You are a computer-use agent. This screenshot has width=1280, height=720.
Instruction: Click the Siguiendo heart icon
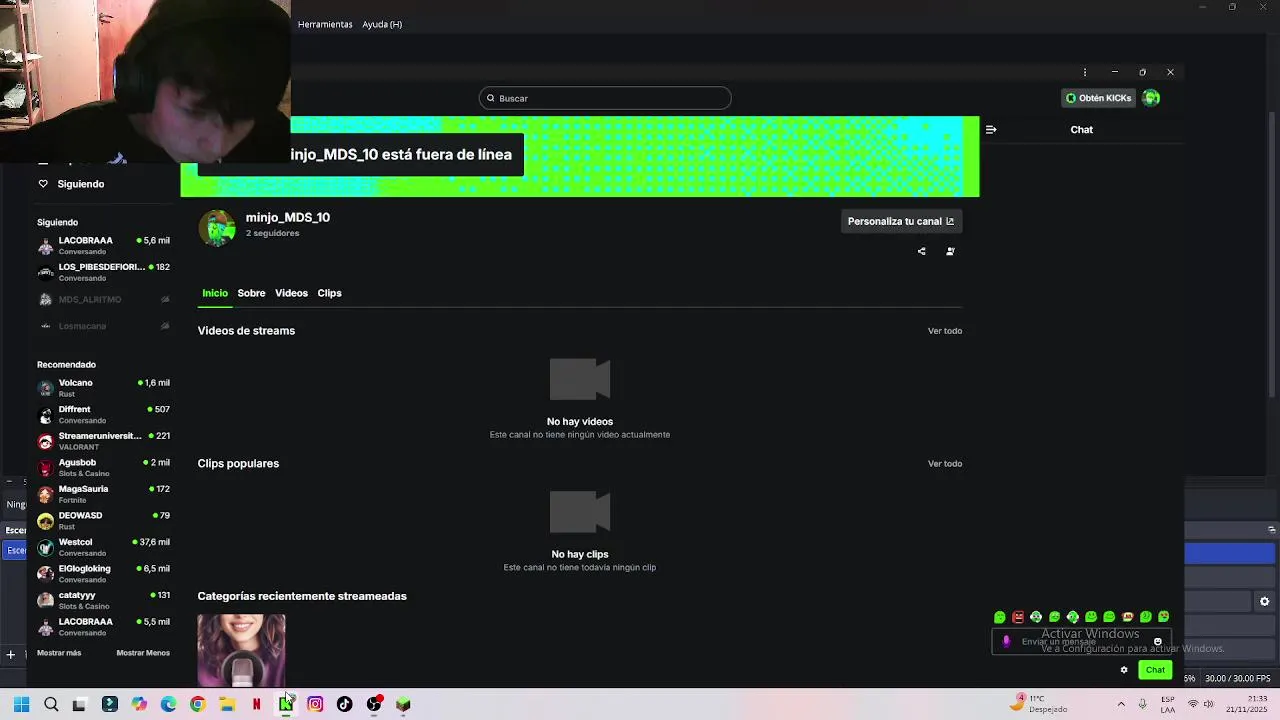[43, 184]
